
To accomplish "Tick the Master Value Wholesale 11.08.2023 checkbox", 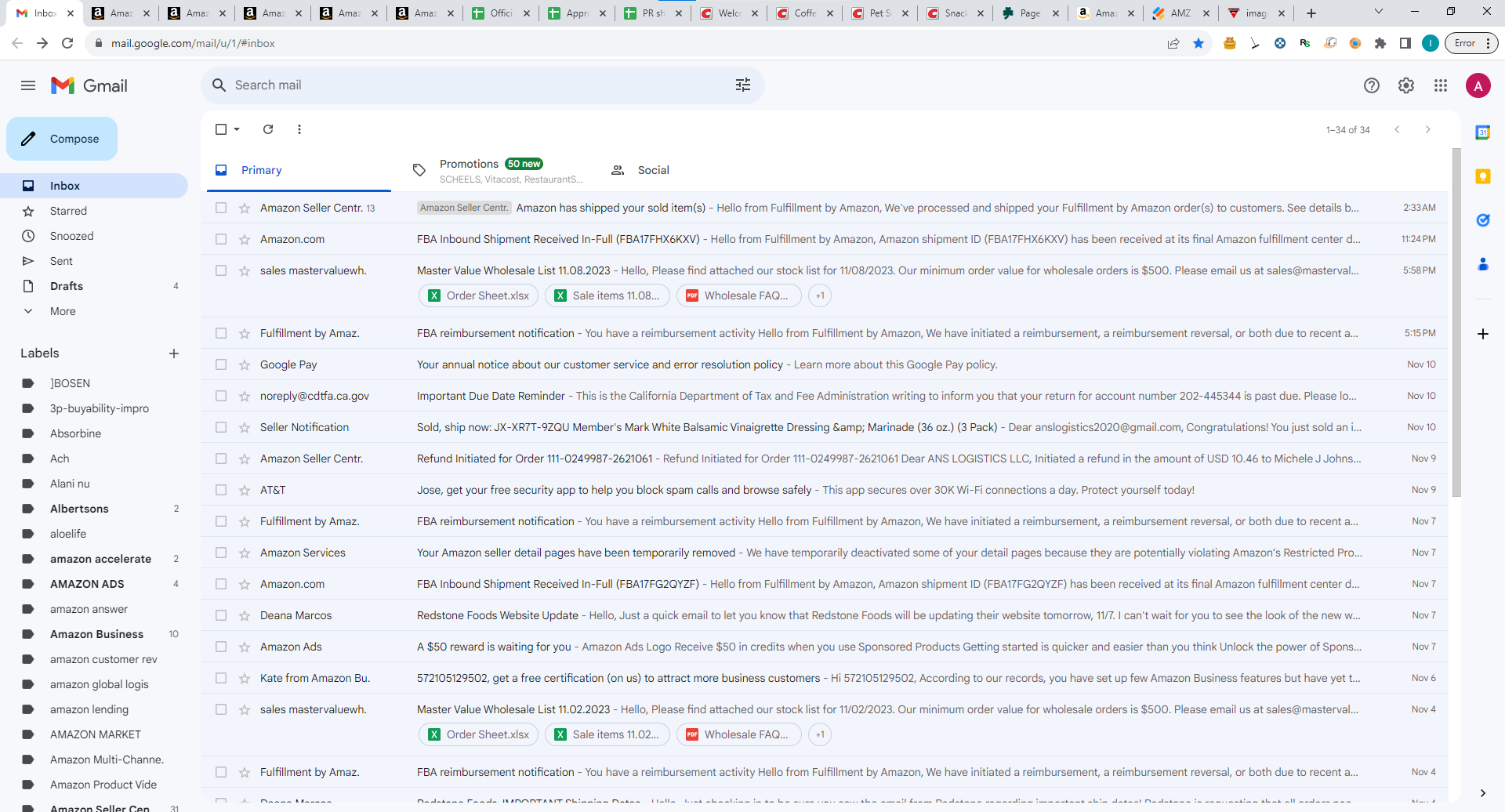I will tap(221, 270).
